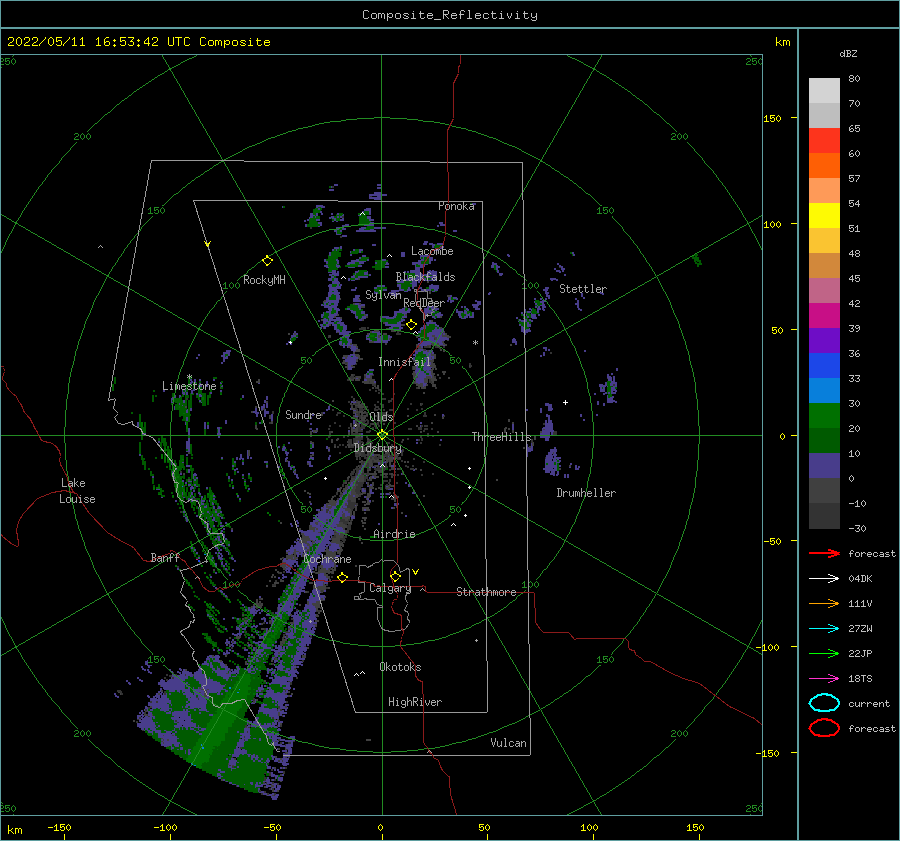Click the HighRiver town label
900x841 pixels.
[414, 702]
